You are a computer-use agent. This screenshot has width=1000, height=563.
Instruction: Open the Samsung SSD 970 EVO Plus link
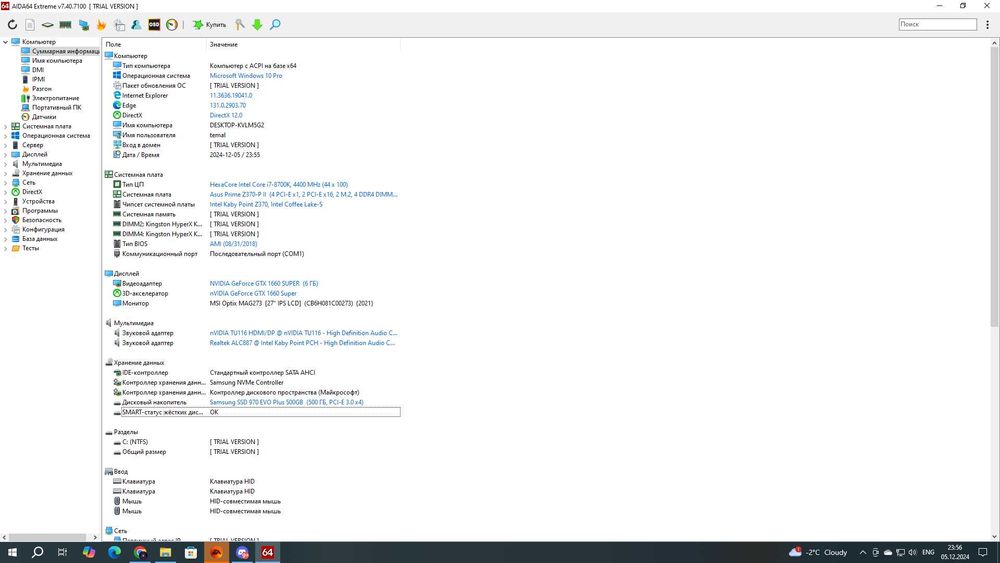pos(286,402)
